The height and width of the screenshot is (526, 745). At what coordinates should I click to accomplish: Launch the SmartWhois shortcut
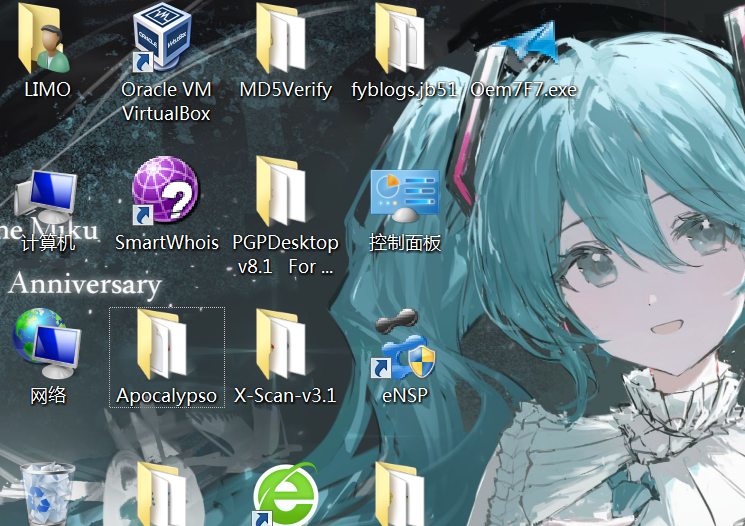[165, 190]
